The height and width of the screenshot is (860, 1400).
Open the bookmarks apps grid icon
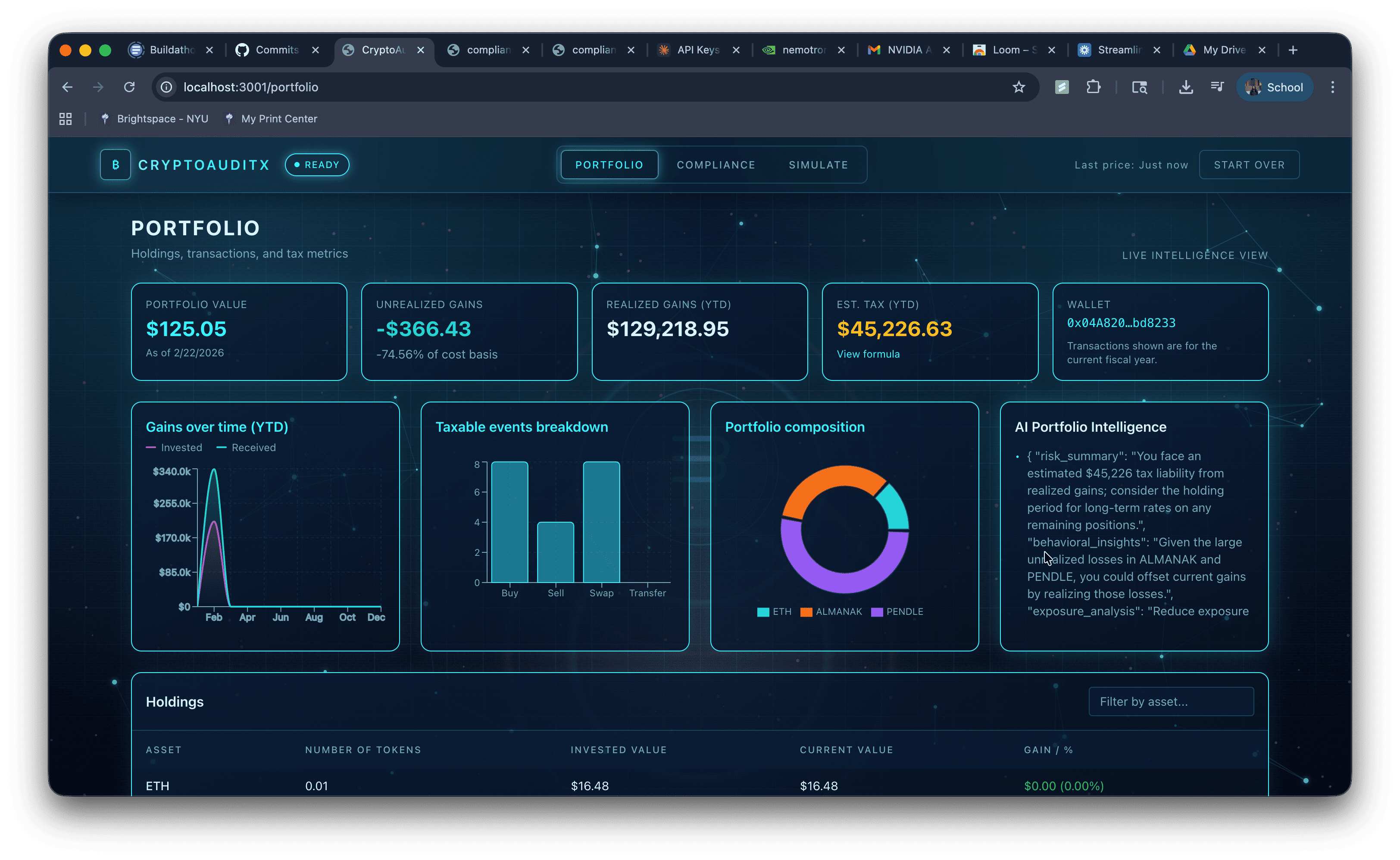pos(66,119)
